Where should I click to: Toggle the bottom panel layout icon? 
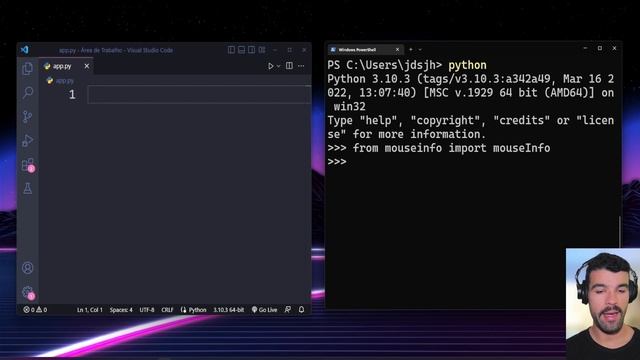pyautogui.click(x=241, y=50)
